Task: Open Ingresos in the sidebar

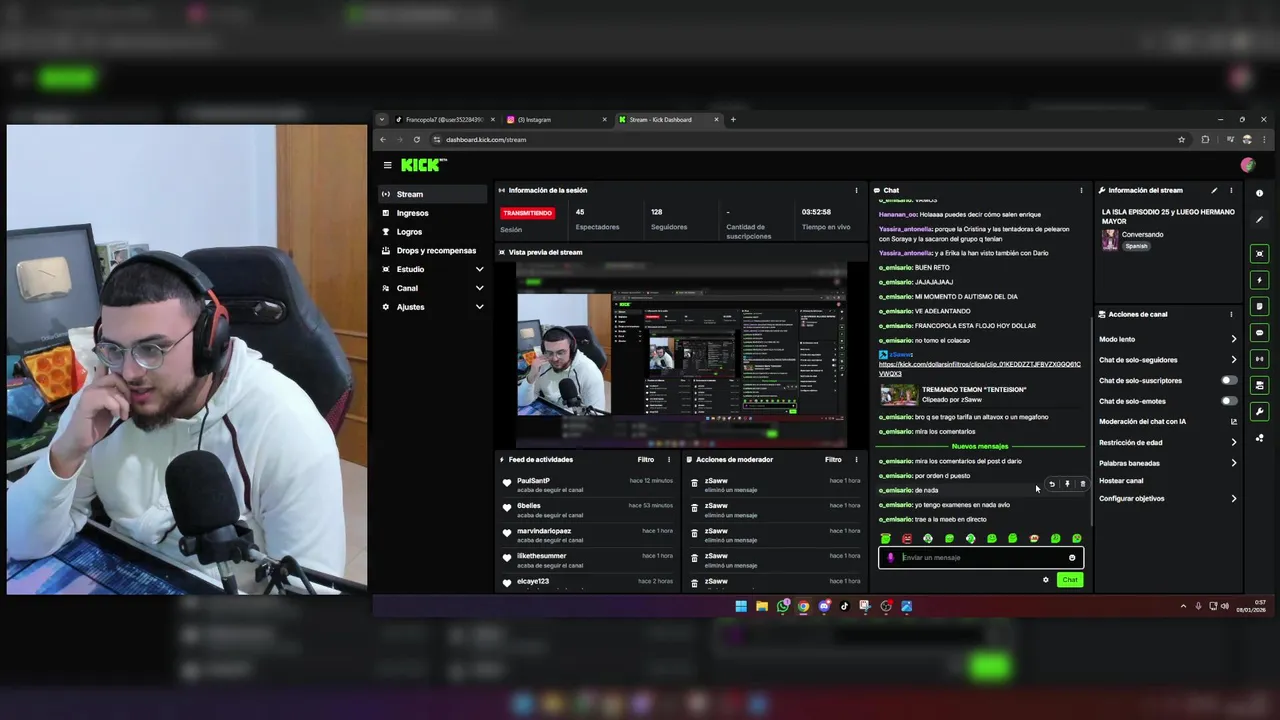Action: pyautogui.click(x=433, y=213)
